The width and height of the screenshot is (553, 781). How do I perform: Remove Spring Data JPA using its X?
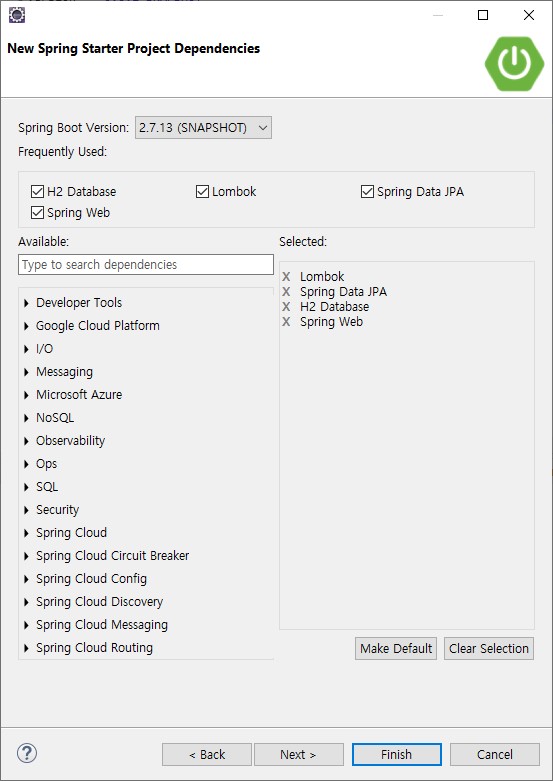(286, 291)
